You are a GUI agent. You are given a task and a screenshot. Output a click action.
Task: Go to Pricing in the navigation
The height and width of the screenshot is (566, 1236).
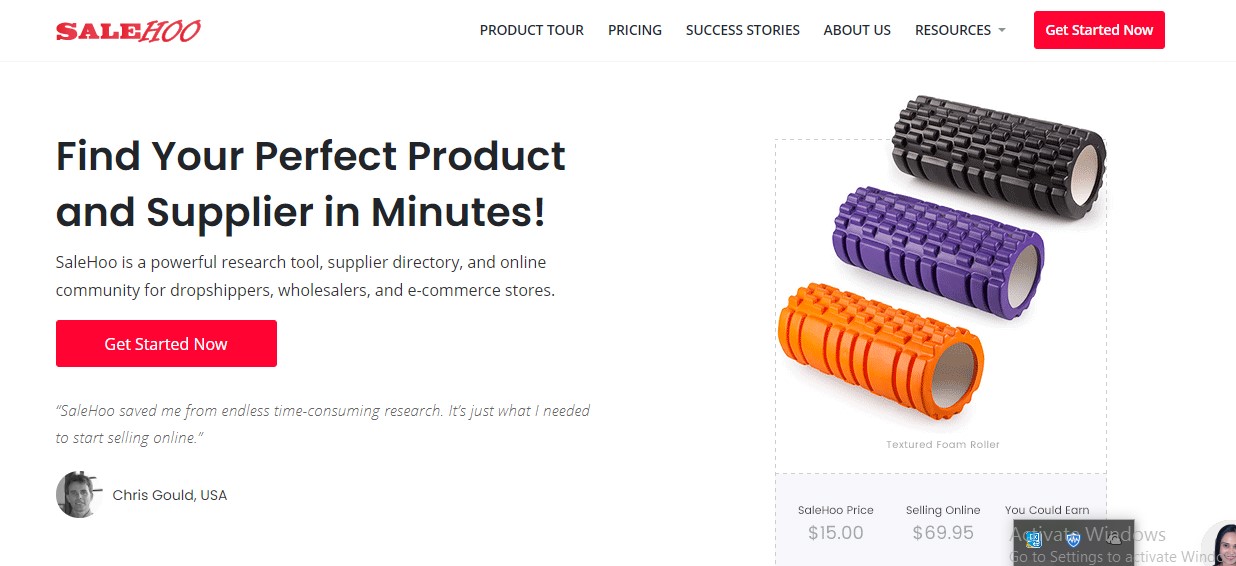pyautogui.click(x=635, y=30)
